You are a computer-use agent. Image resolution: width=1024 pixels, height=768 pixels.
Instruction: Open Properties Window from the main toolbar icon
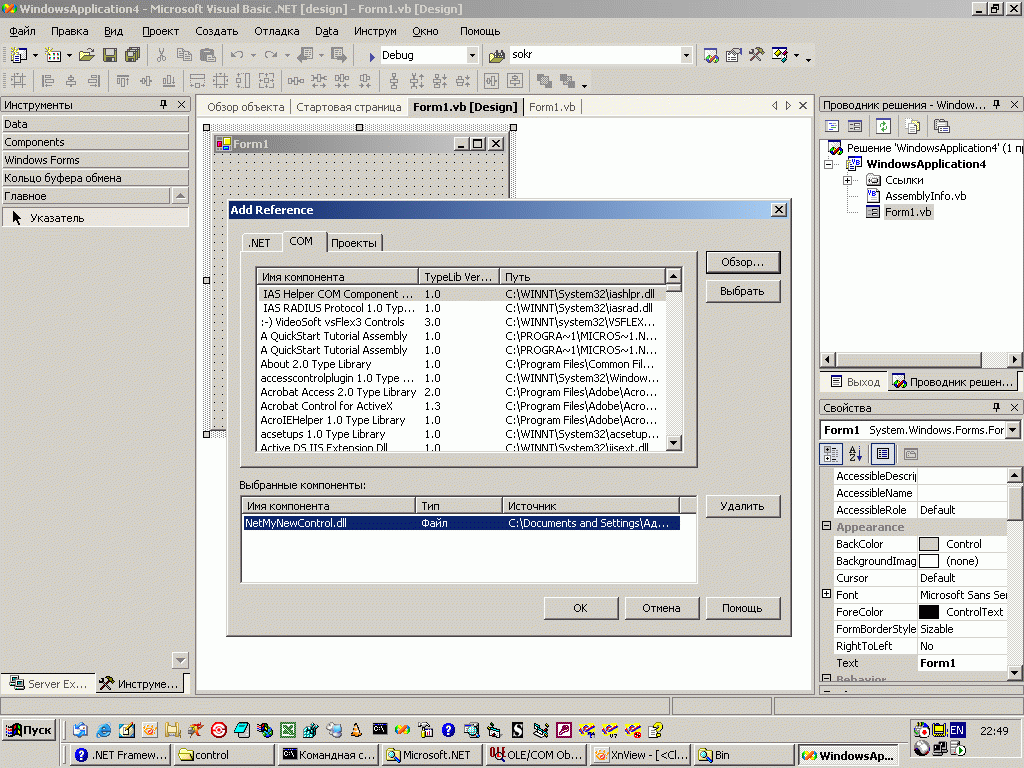click(734, 56)
